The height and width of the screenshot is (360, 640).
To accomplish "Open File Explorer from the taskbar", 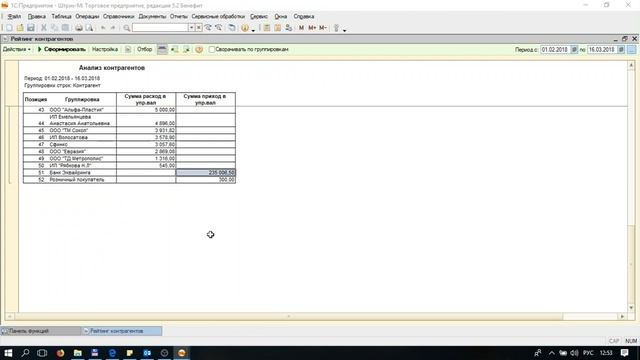I will pyautogui.click(x=78, y=353).
